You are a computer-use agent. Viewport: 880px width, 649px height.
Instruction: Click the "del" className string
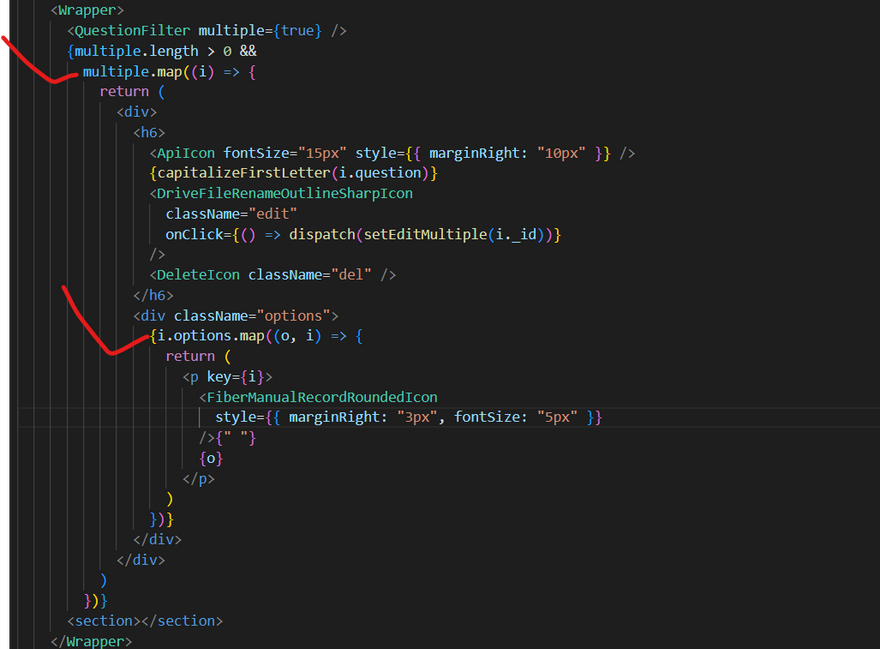tap(351, 274)
